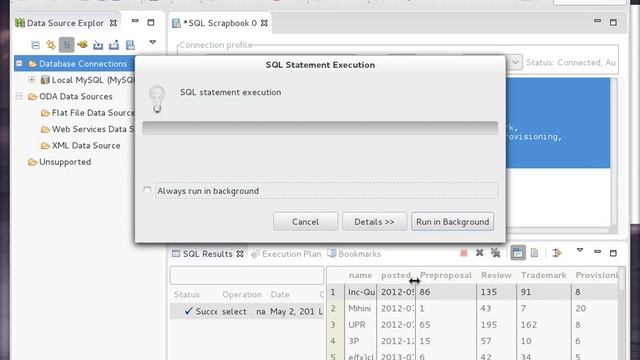
Task: Click Review value 195
Action: tap(489, 324)
